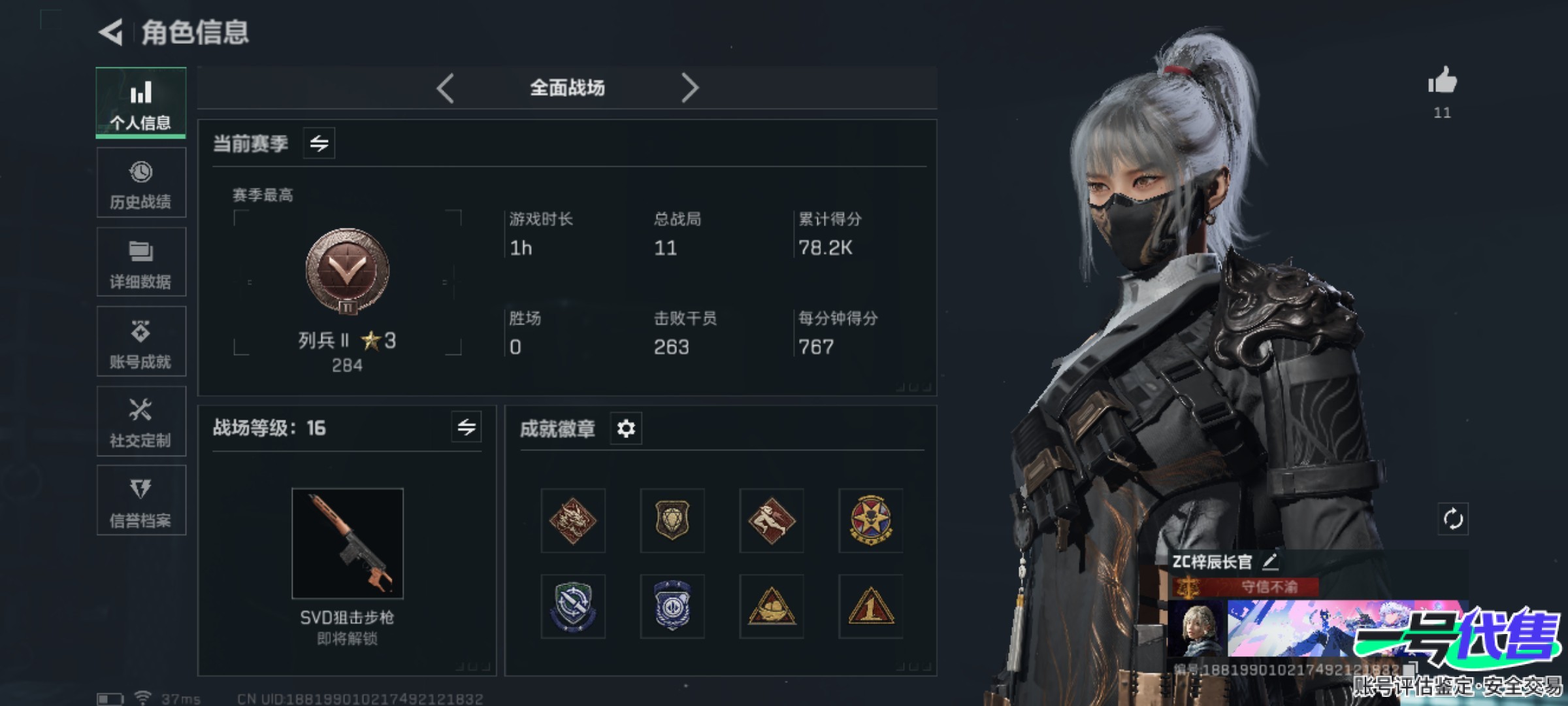Select the star medal achievement badge
Screen dimensions: 1568x706
871,521
